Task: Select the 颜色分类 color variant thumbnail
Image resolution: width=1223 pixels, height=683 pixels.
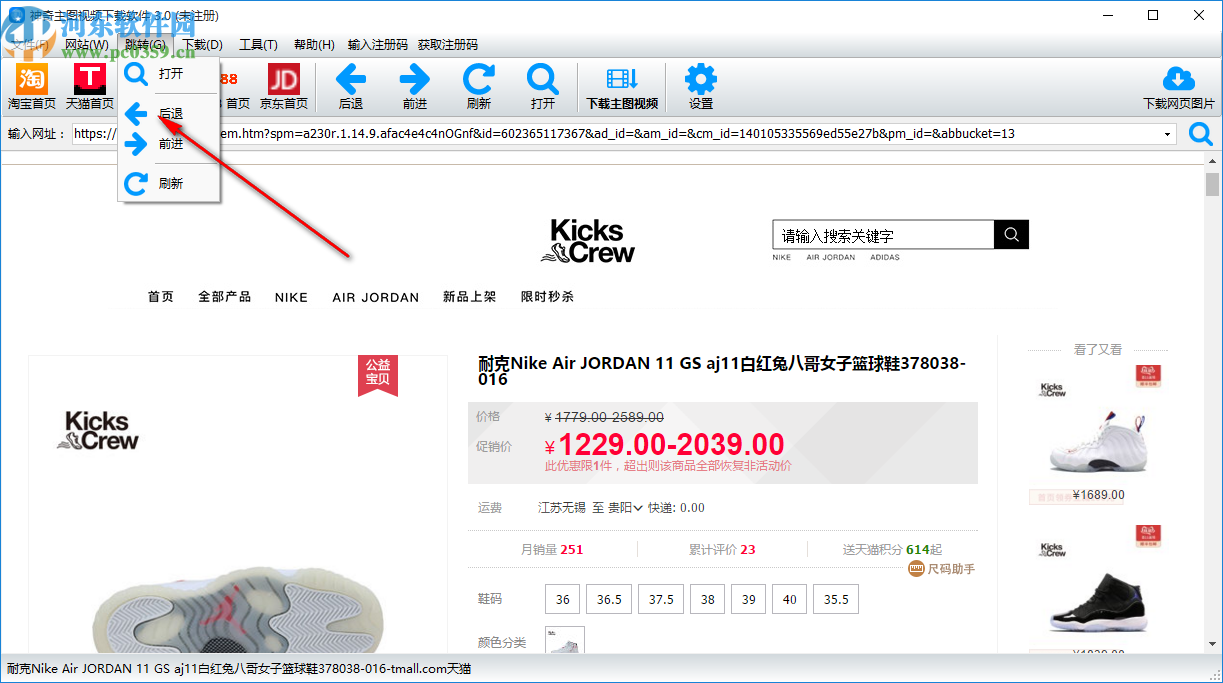Action: pyautogui.click(x=564, y=641)
